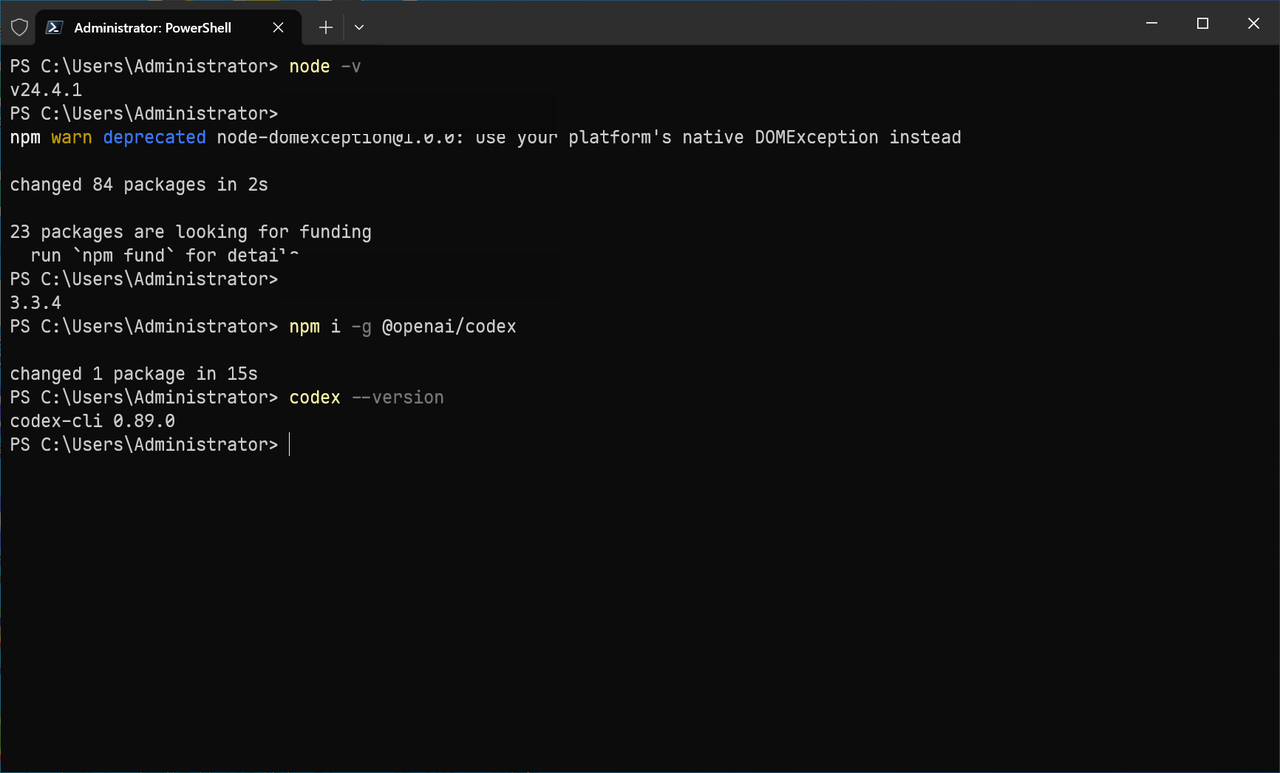Click 'changed 1 package in 15s' text
This screenshot has width=1280, height=773.
(134, 374)
